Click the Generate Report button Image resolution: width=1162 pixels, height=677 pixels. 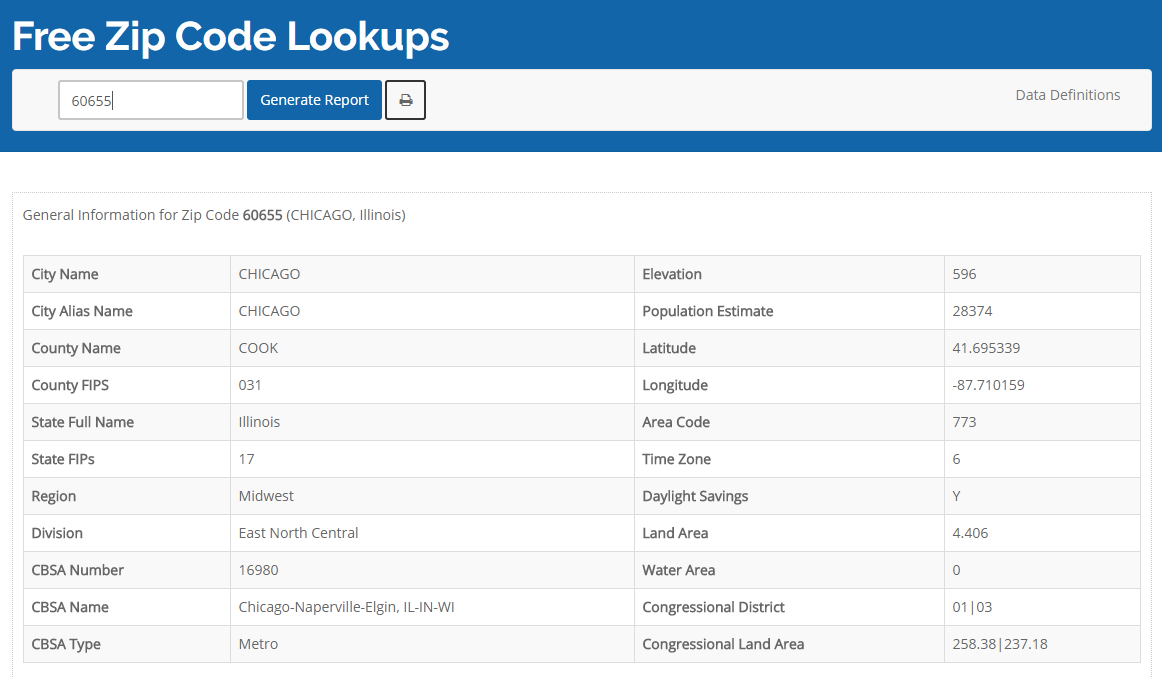[314, 100]
